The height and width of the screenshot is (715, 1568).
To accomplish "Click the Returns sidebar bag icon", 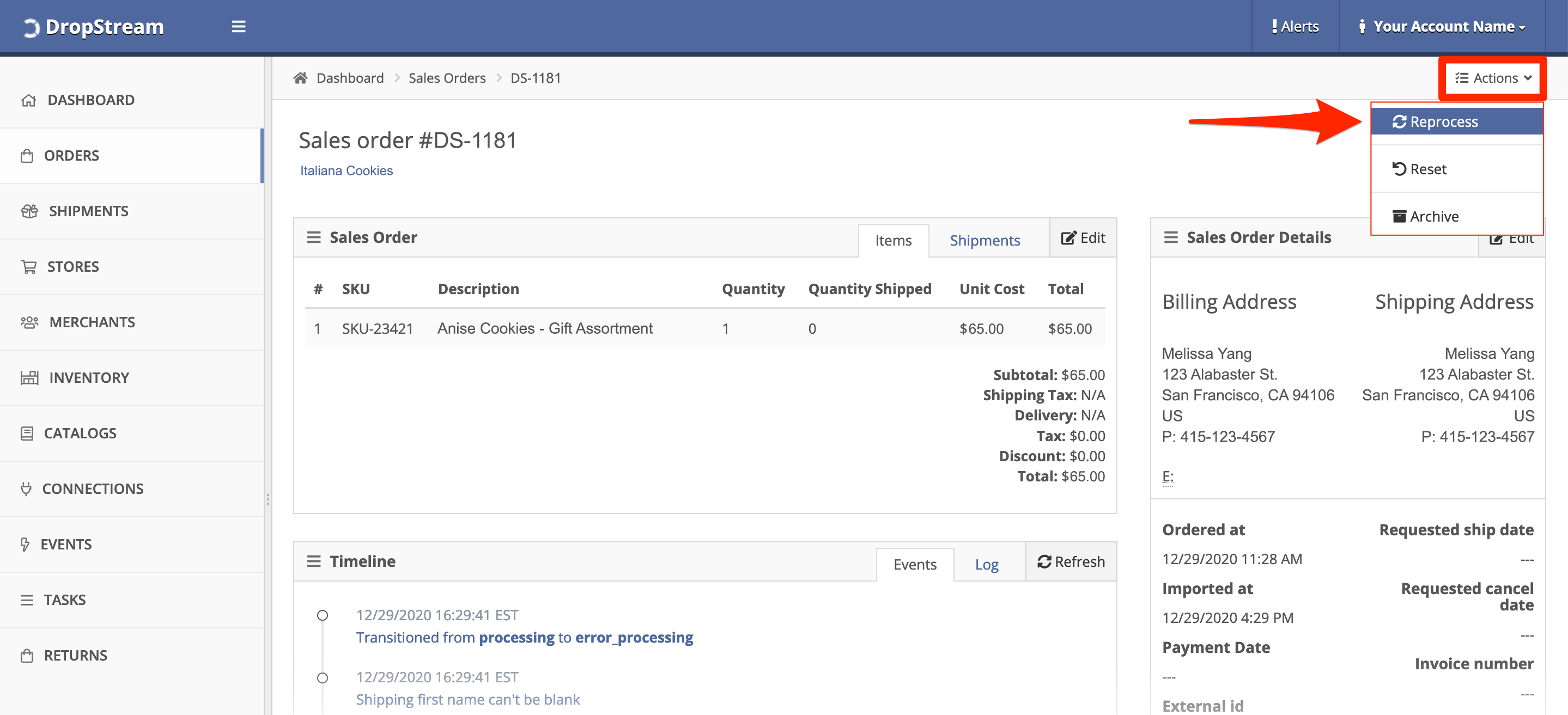I will pos(27,656).
